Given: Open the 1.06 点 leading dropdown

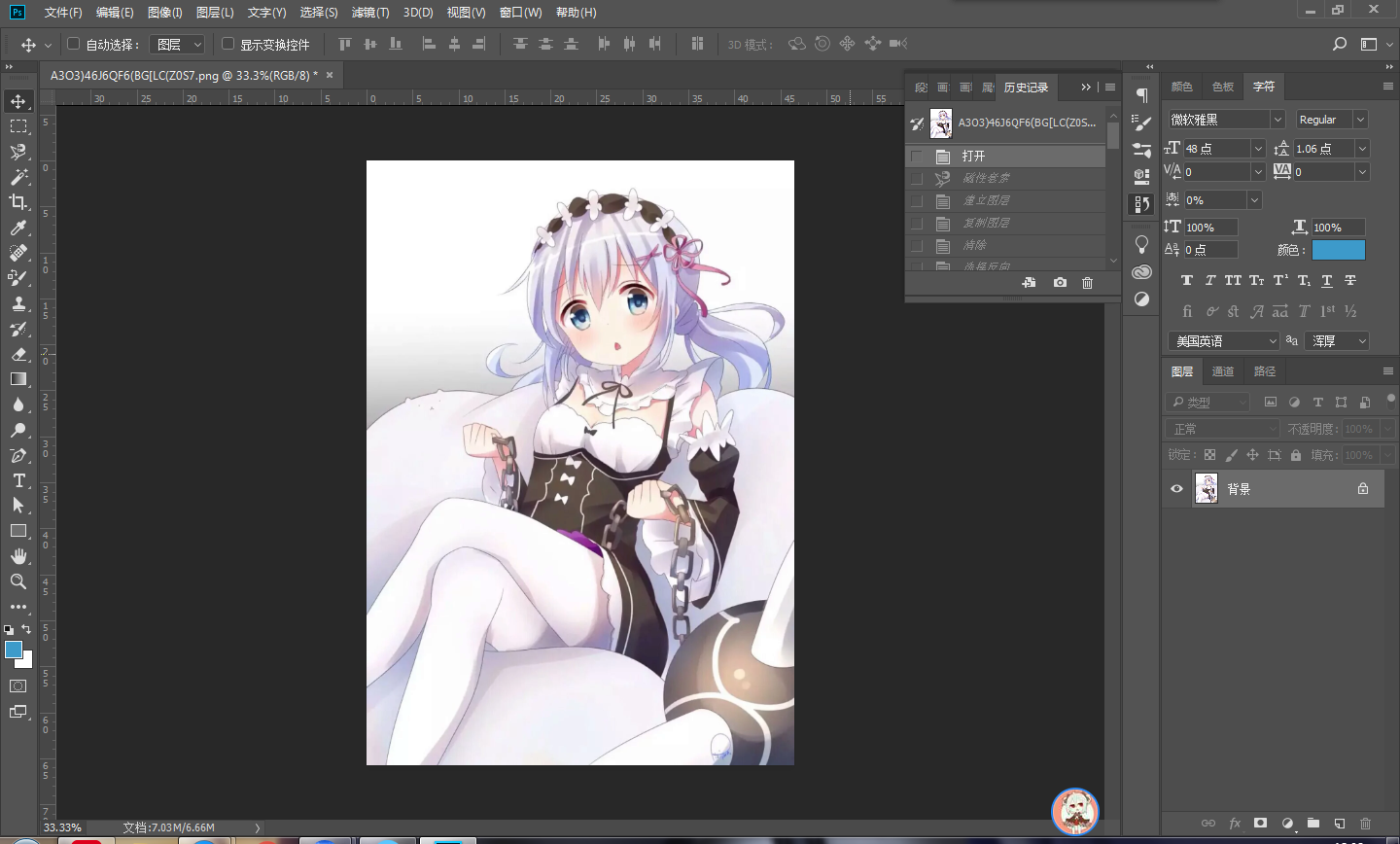Looking at the screenshot, I should point(1362,149).
